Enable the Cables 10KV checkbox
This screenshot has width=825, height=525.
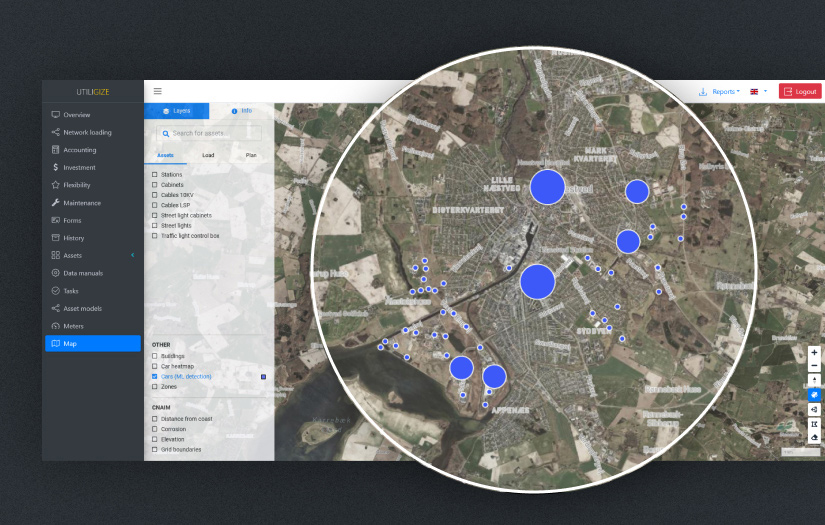pyautogui.click(x=155, y=195)
